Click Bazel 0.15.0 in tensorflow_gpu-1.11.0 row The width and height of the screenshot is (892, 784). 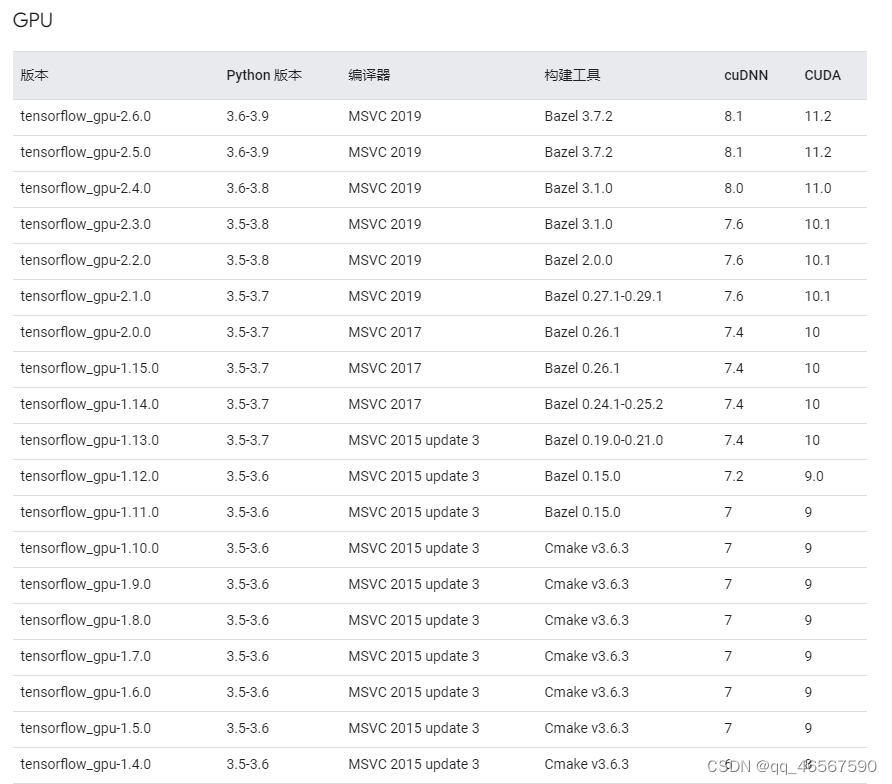pos(583,512)
